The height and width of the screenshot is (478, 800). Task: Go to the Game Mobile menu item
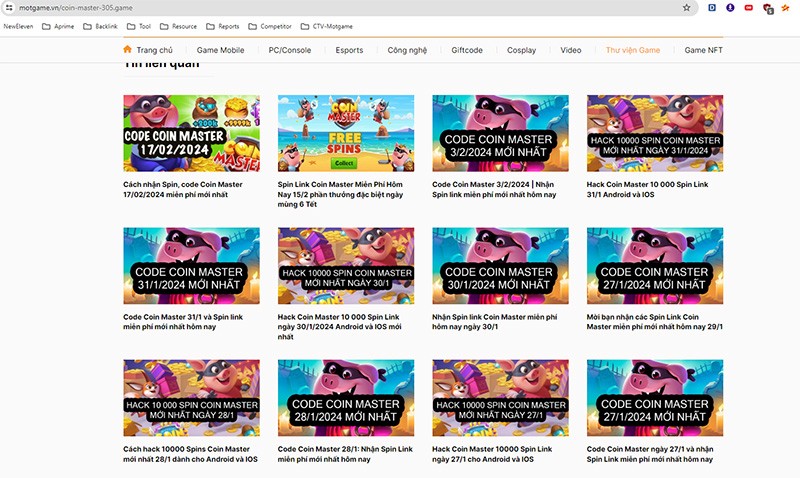(x=220, y=49)
